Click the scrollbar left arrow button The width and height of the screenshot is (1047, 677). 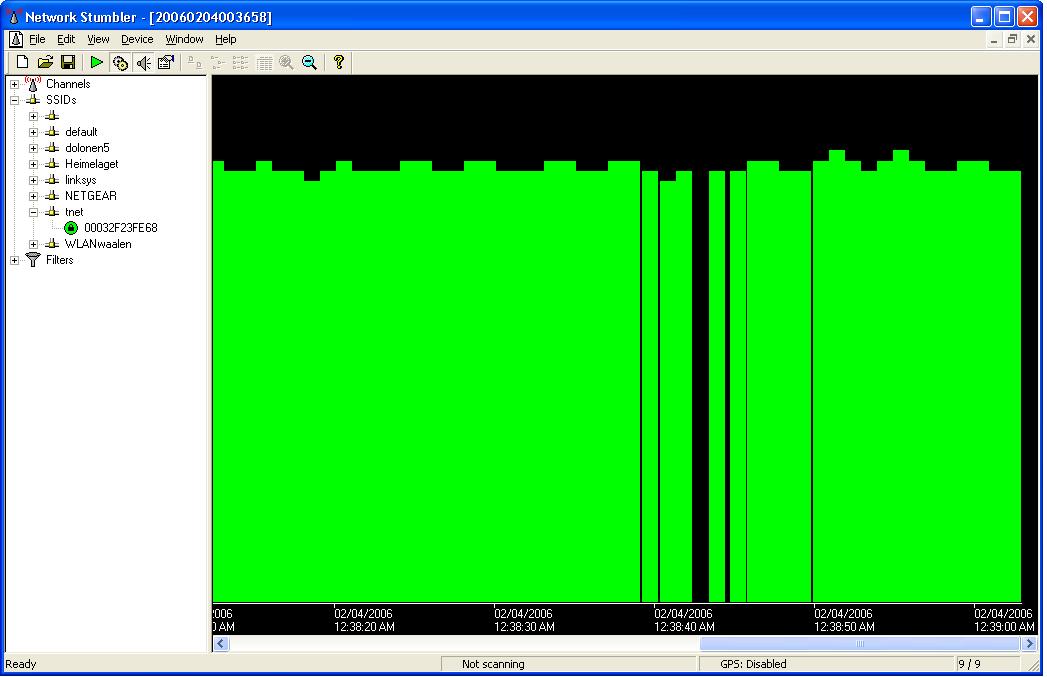tap(221, 644)
